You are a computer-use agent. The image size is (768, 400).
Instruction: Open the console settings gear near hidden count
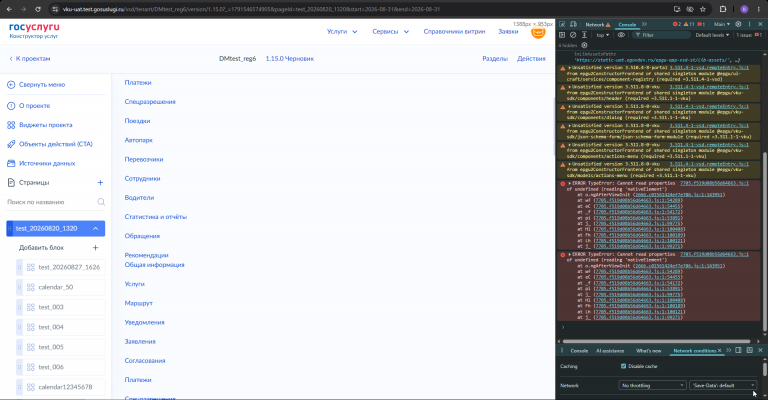[584, 45]
